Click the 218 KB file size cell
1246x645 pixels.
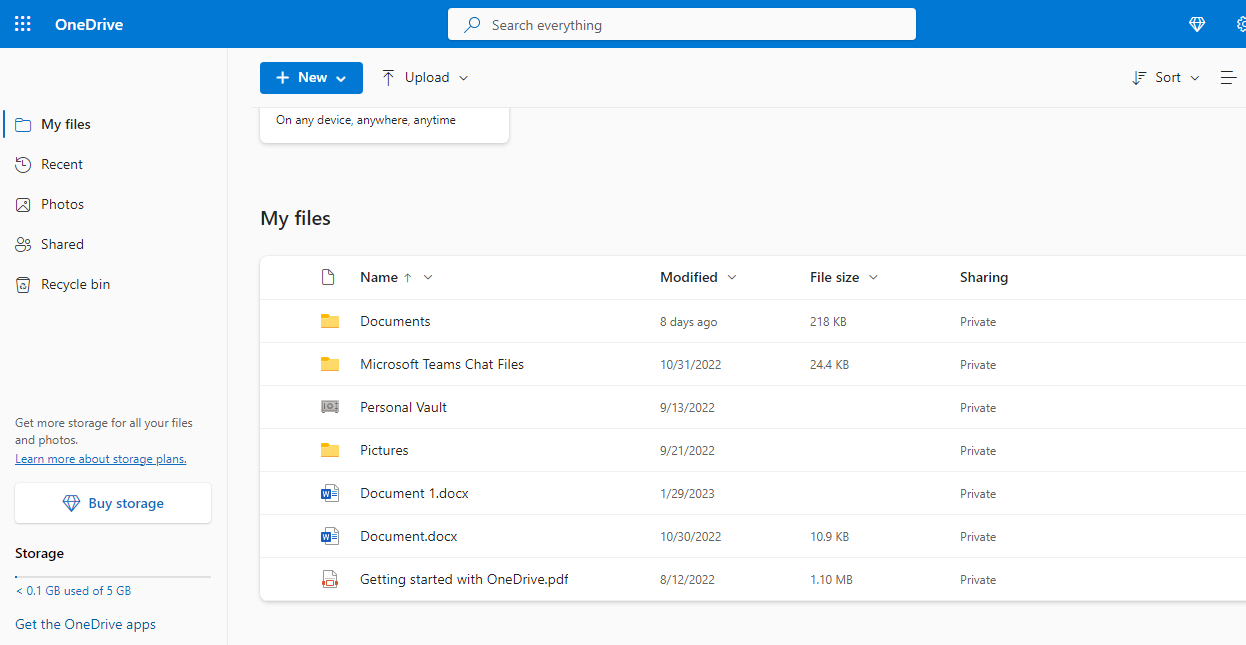click(828, 322)
